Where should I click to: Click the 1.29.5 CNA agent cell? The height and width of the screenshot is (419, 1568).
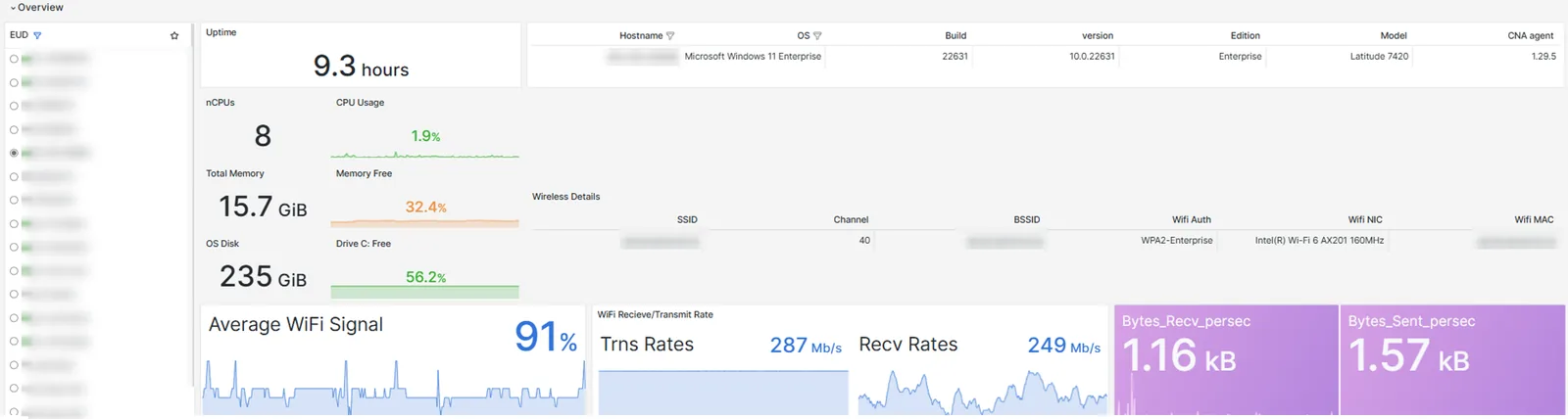(x=1543, y=56)
